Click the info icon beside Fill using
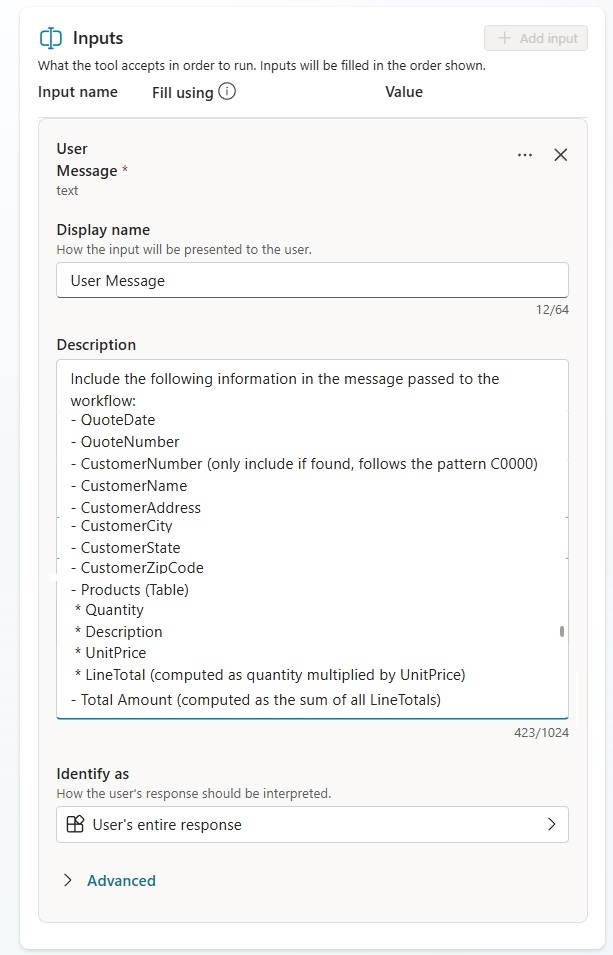Image resolution: width=613 pixels, height=955 pixels. [227, 92]
